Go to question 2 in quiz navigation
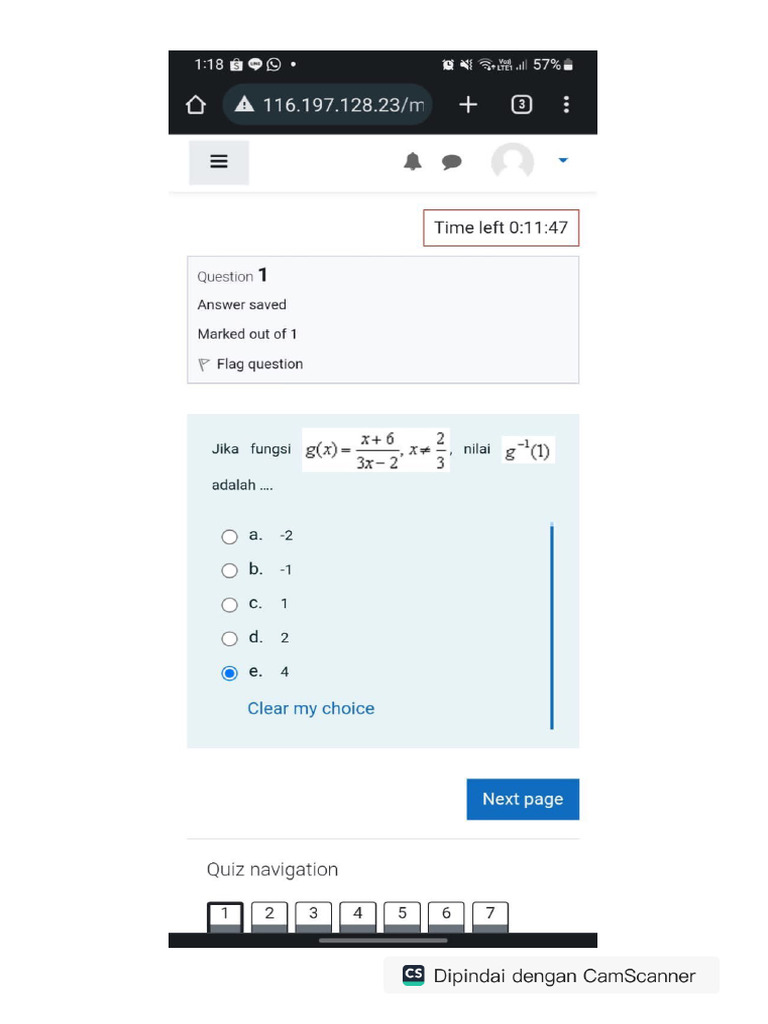This screenshot has width=768, height=1024. (x=269, y=914)
